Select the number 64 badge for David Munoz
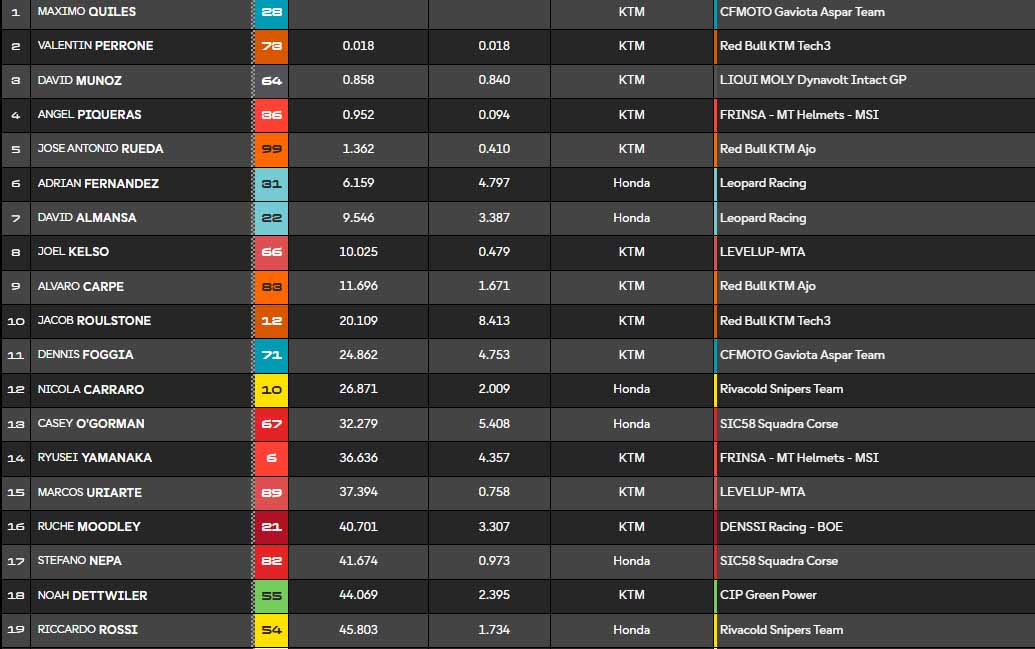 (270, 80)
